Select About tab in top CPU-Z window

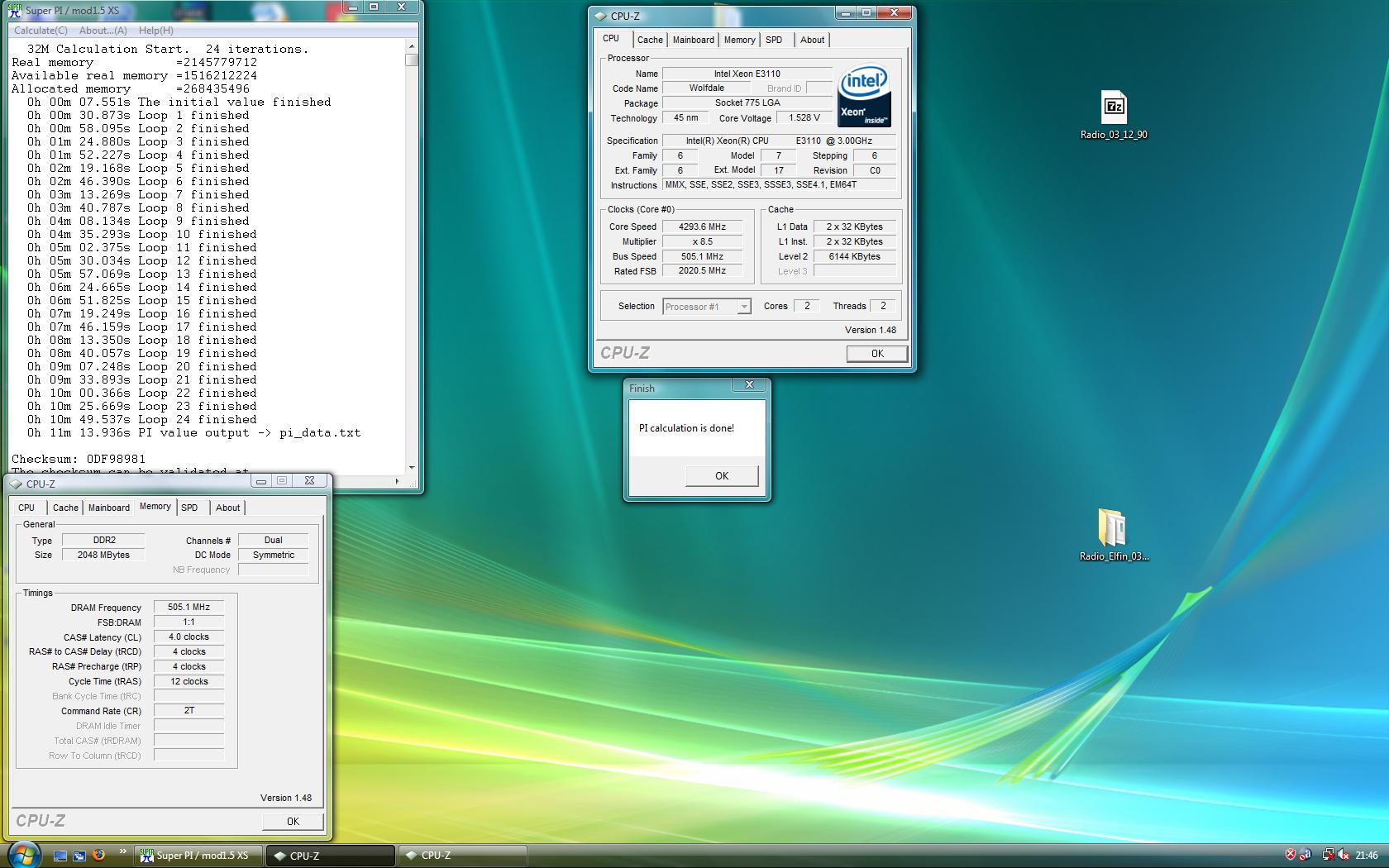[x=812, y=40]
